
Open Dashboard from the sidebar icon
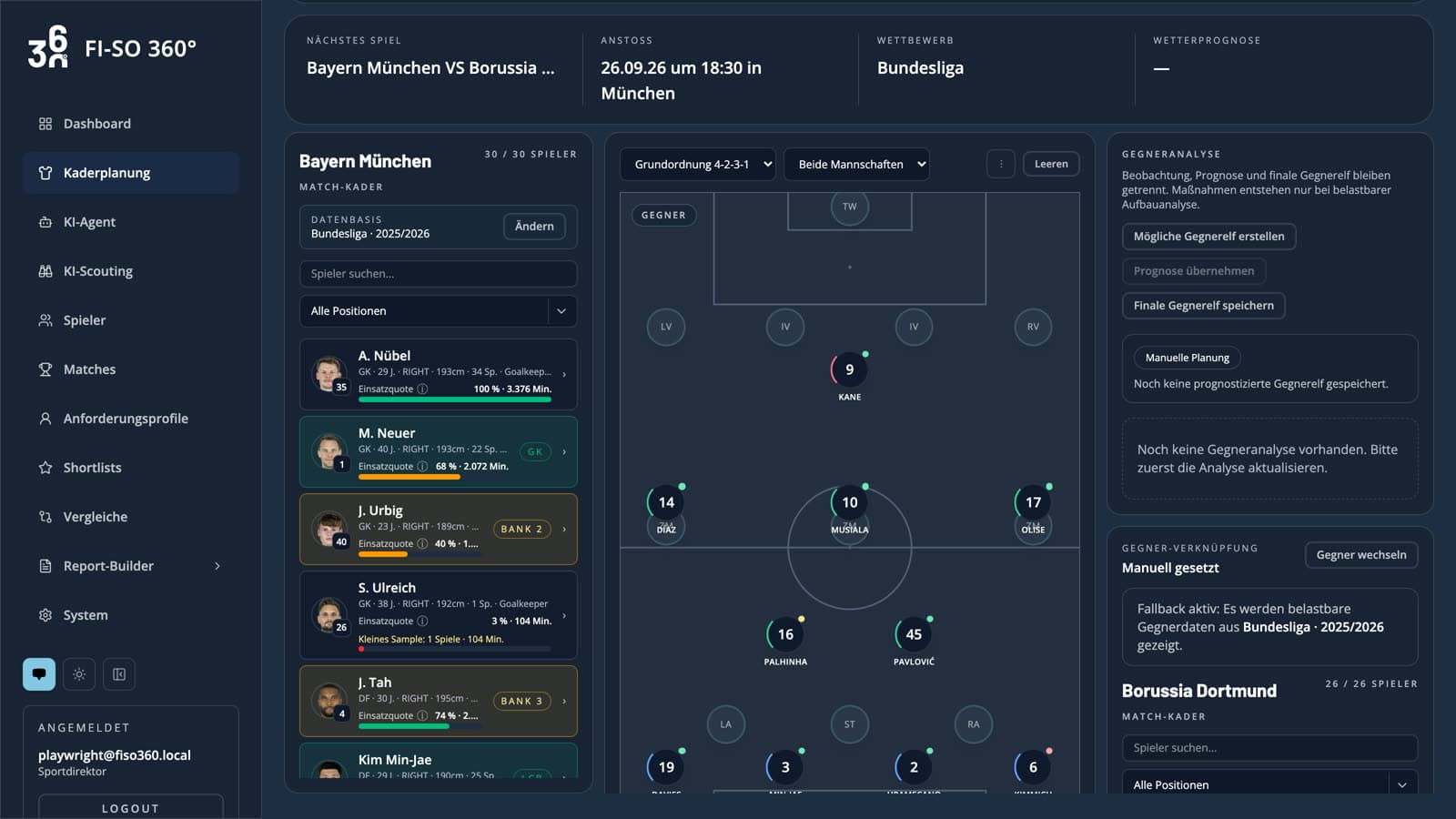point(45,124)
